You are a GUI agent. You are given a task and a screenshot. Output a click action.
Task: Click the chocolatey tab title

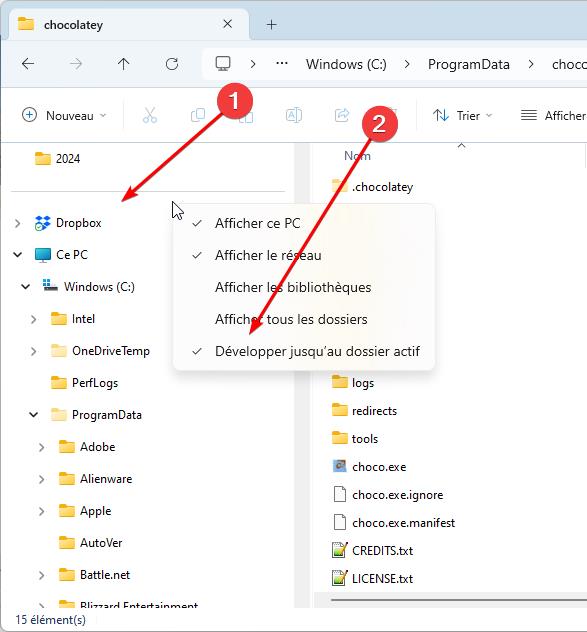pos(73,25)
